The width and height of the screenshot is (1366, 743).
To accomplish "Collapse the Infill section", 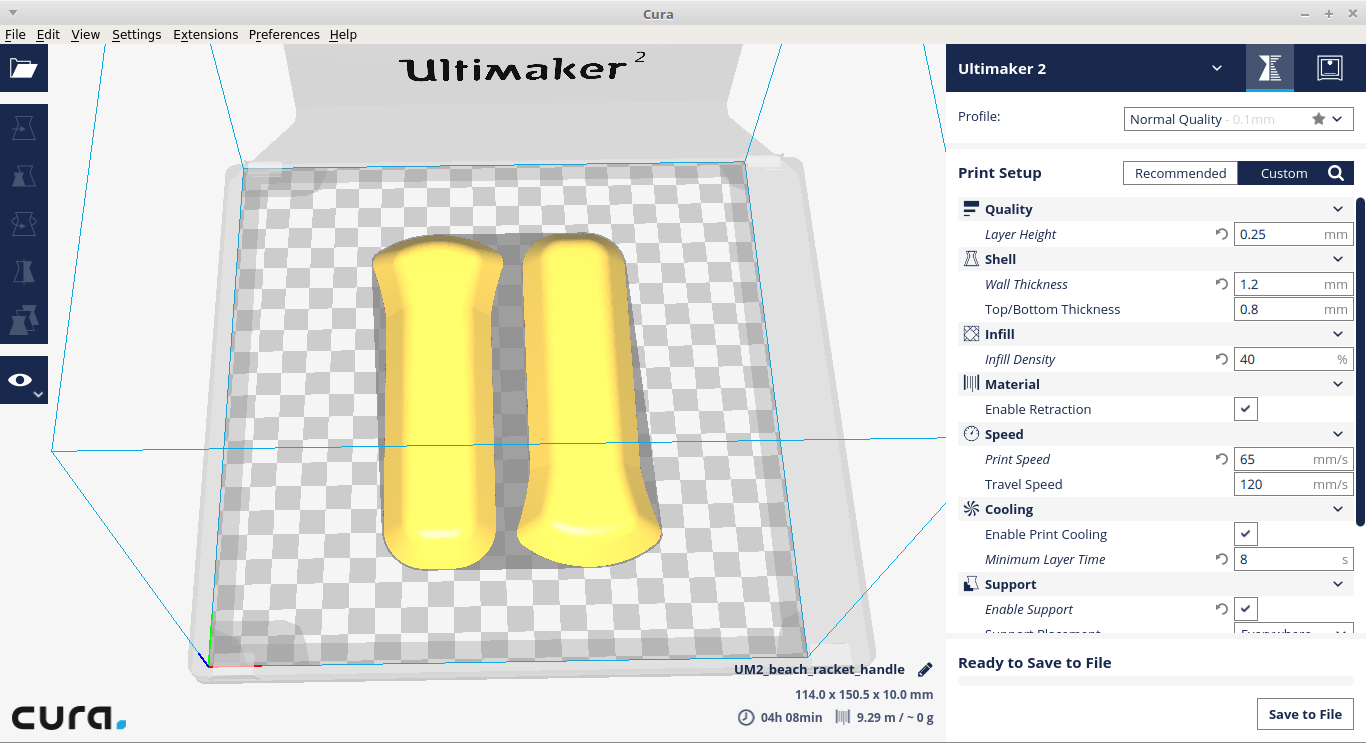I will point(1338,334).
